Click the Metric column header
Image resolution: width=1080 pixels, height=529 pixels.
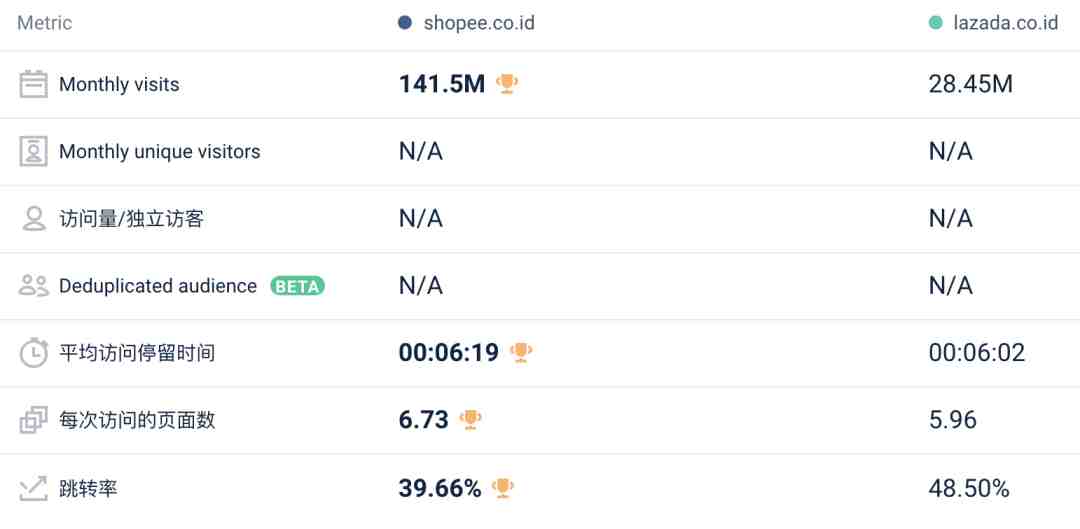click(x=45, y=23)
